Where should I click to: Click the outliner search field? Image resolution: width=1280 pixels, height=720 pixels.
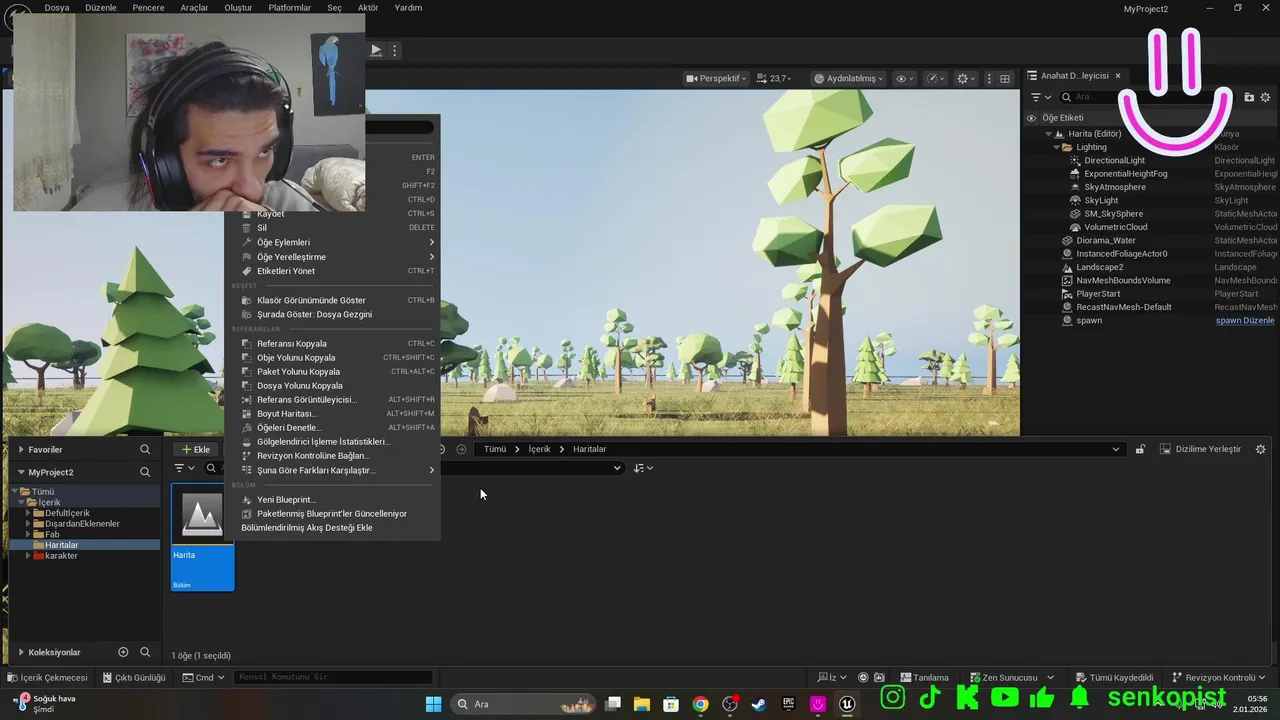[x=1148, y=97]
